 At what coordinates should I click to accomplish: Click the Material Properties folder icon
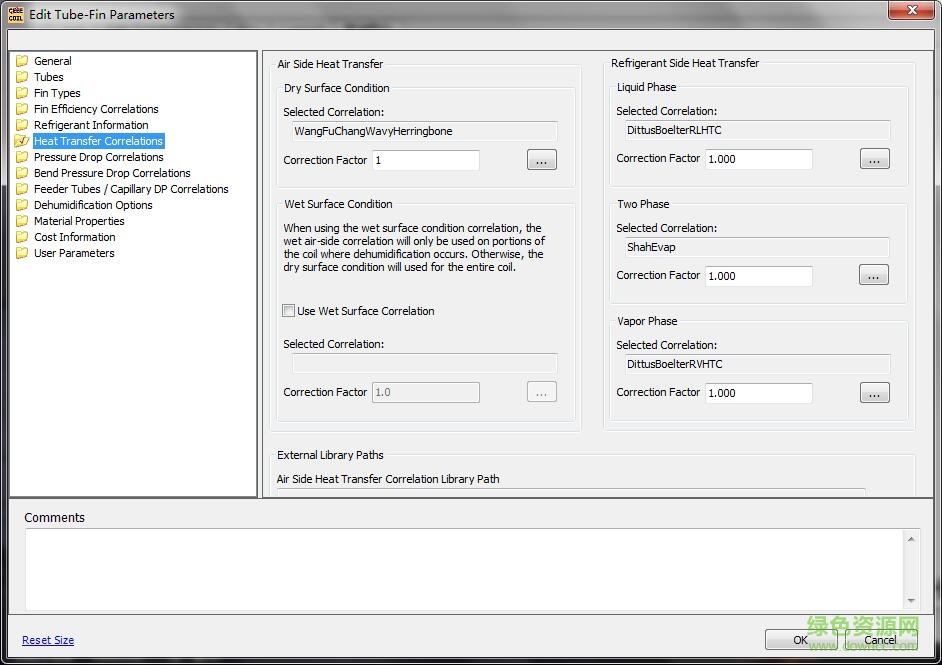pos(22,221)
